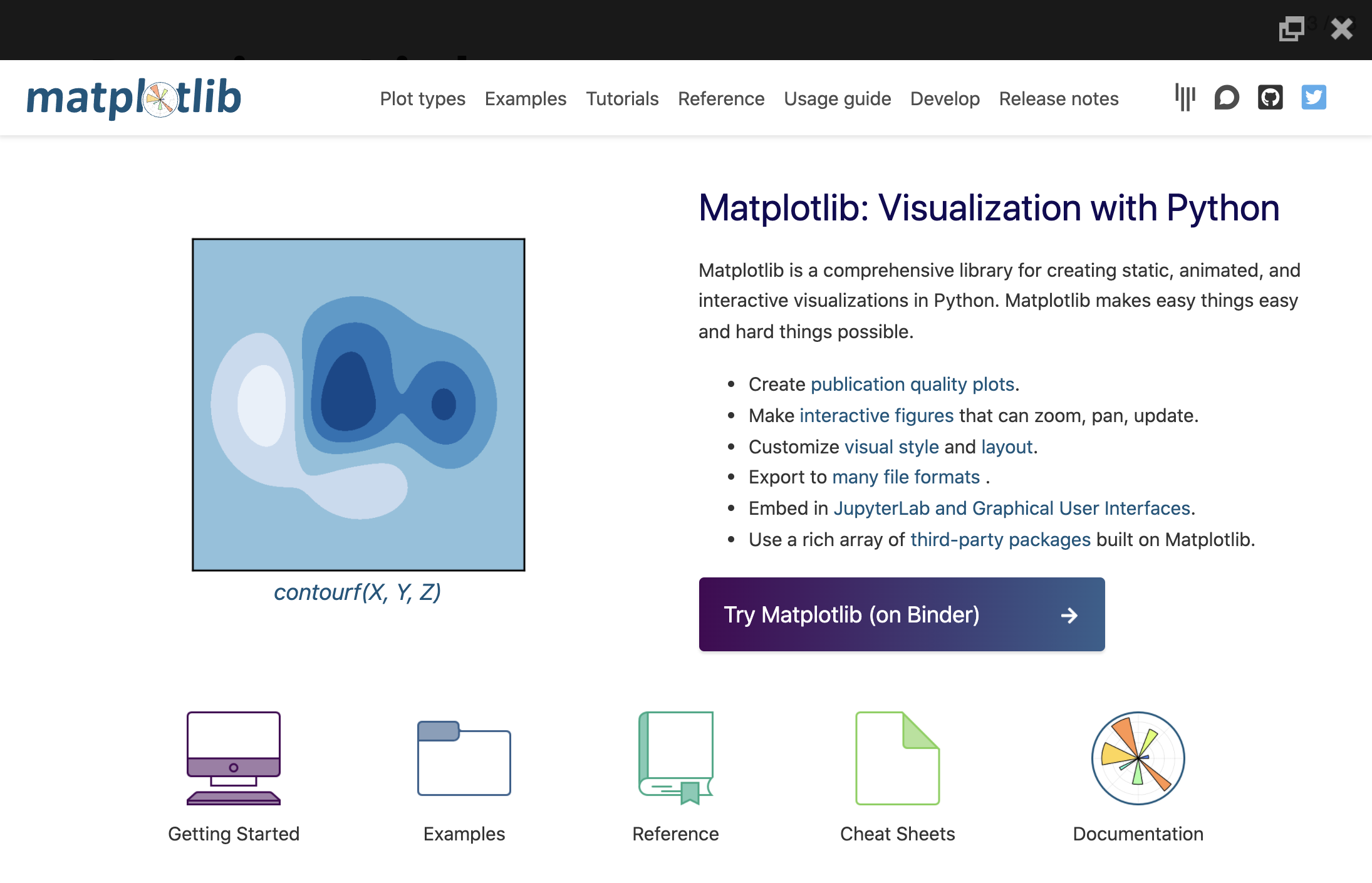Open the Tutorials menu item

pyautogui.click(x=622, y=99)
